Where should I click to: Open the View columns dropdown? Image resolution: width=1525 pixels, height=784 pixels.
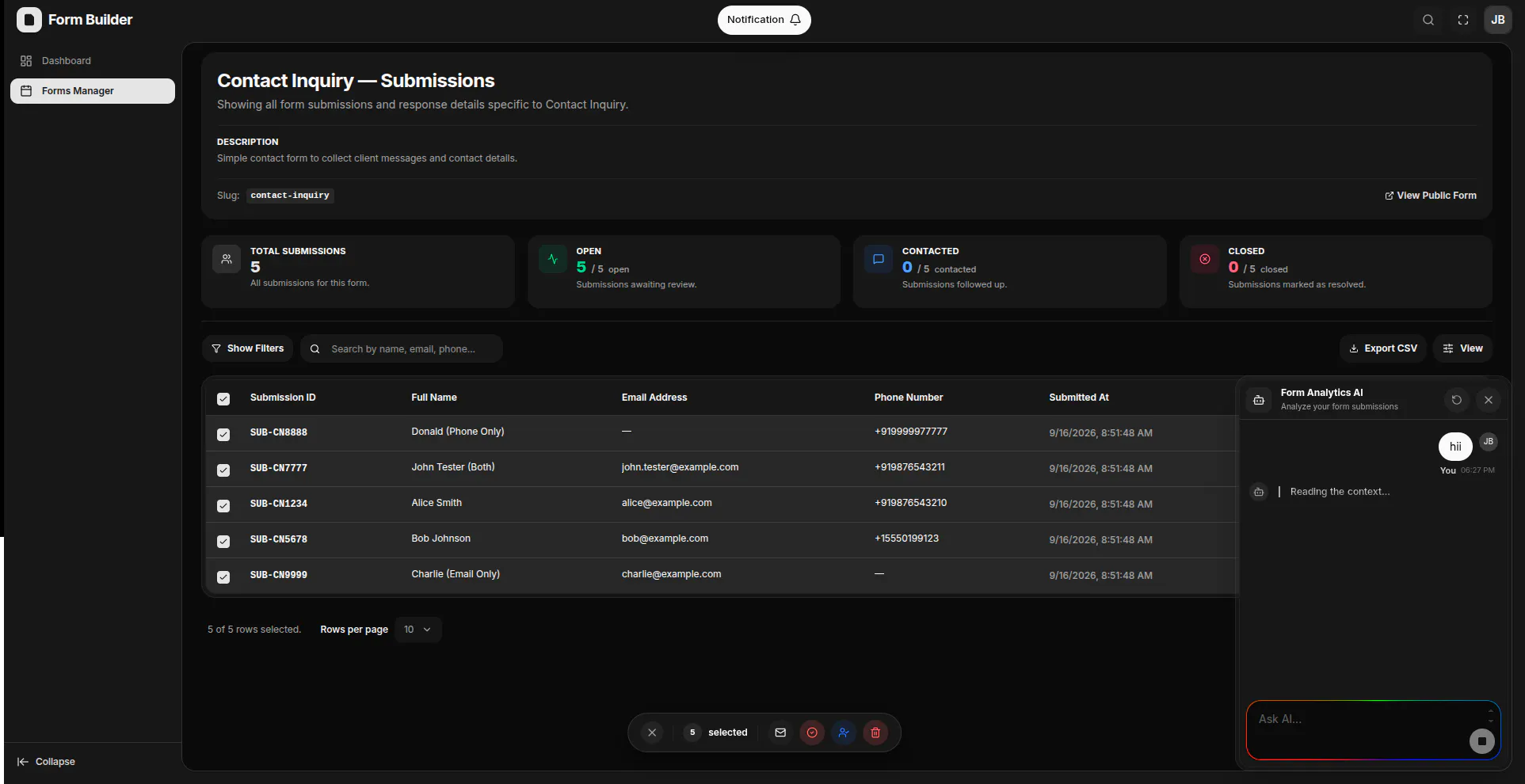(x=1462, y=348)
